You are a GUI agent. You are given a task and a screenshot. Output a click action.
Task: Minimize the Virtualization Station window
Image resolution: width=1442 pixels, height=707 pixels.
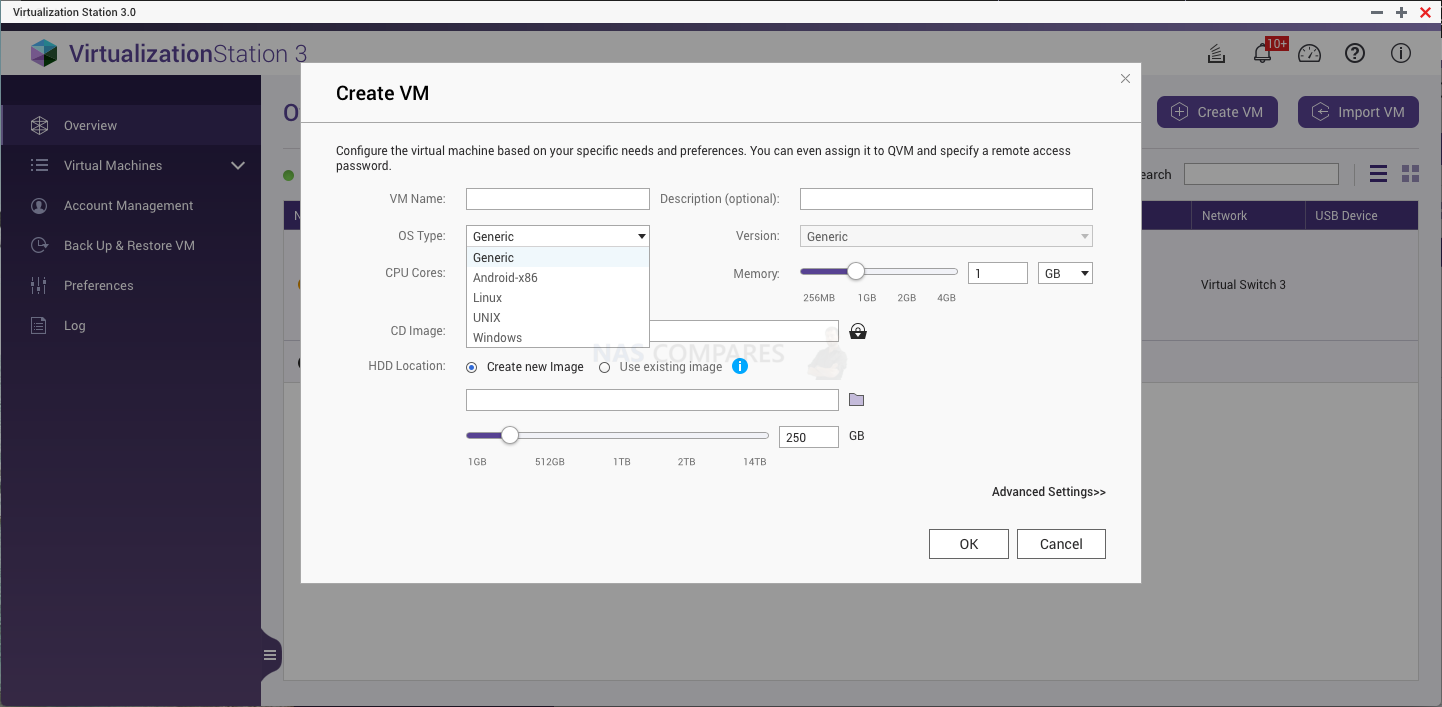tap(1377, 13)
